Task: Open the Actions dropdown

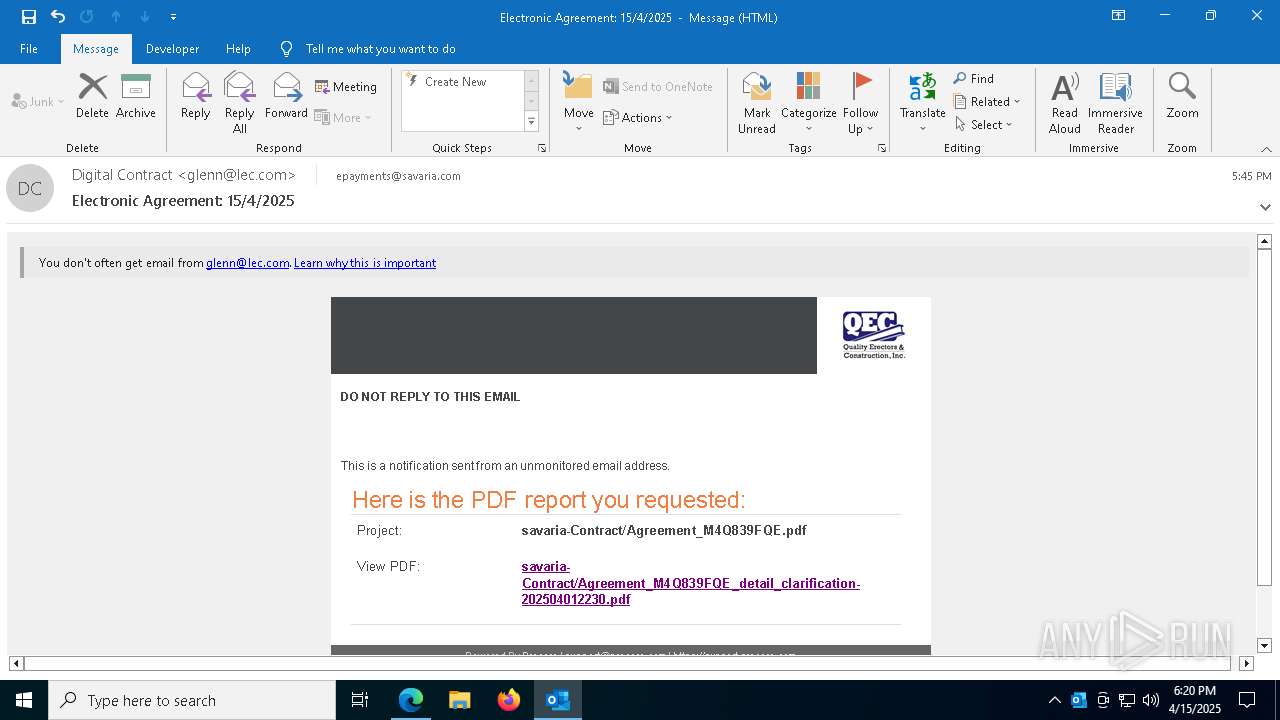Action: click(638, 117)
